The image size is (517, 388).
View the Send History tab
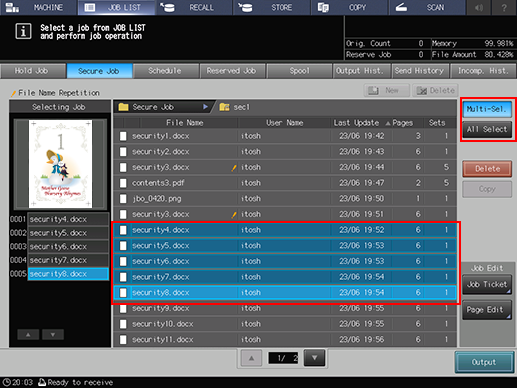tap(420, 71)
